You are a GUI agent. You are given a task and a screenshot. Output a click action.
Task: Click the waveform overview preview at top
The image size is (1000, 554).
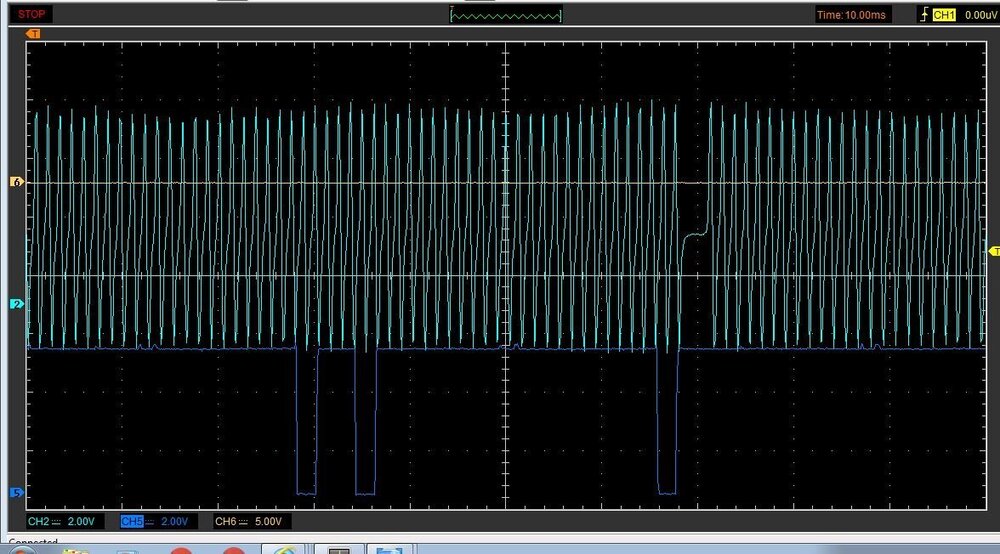click(506, 15)
